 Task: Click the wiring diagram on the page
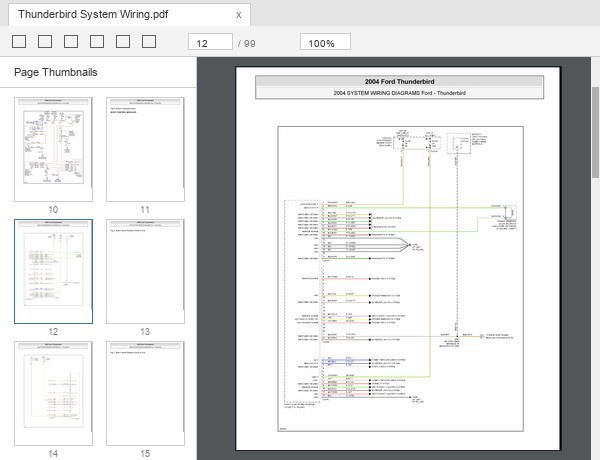400,279
